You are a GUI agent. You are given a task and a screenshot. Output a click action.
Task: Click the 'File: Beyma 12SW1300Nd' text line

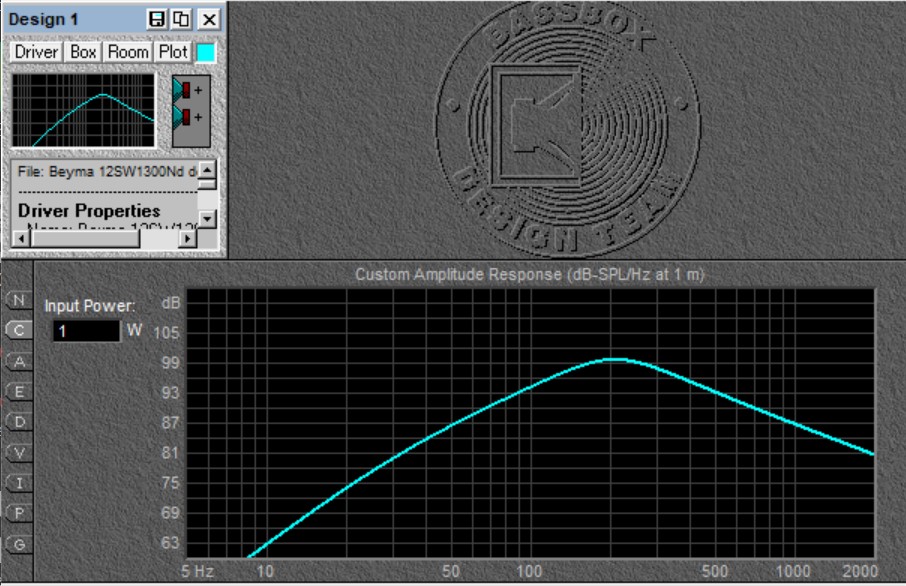[x=107, y=172]
